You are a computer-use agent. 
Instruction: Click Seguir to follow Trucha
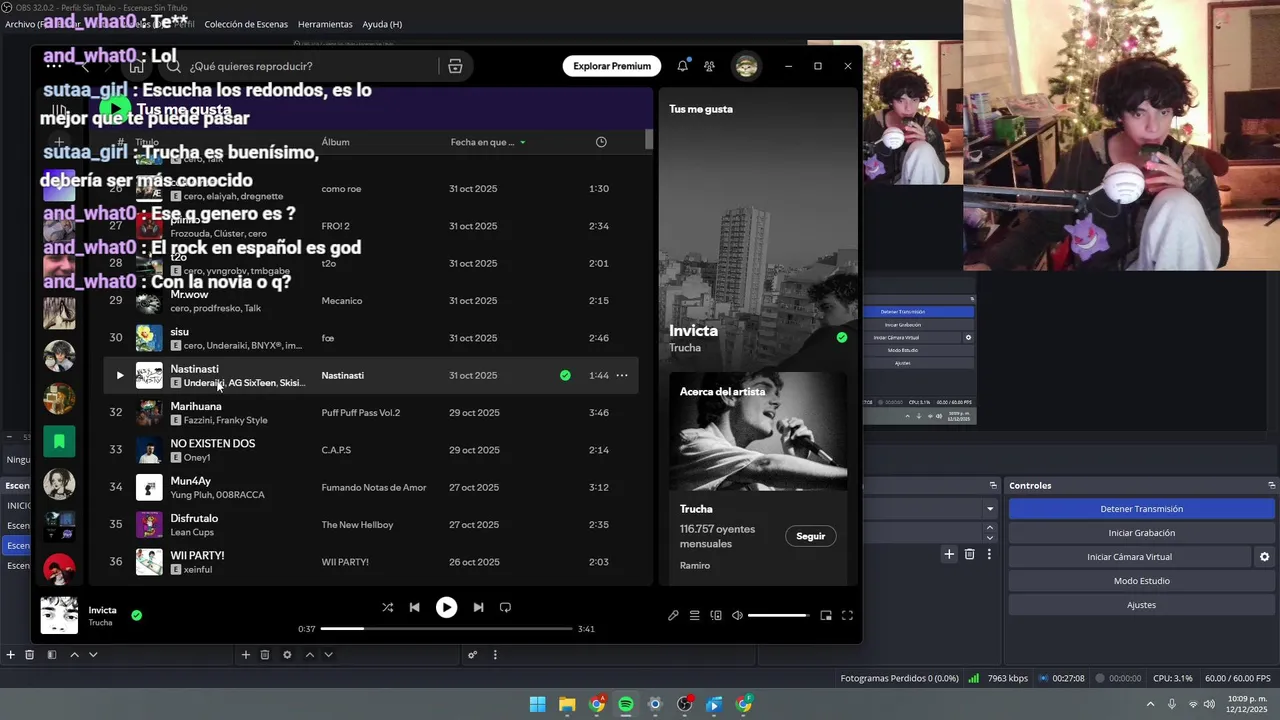810,536
